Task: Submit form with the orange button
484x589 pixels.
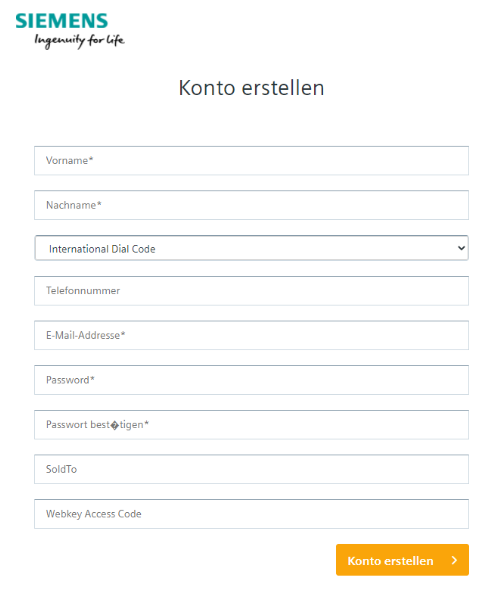Action: (402, 560)
